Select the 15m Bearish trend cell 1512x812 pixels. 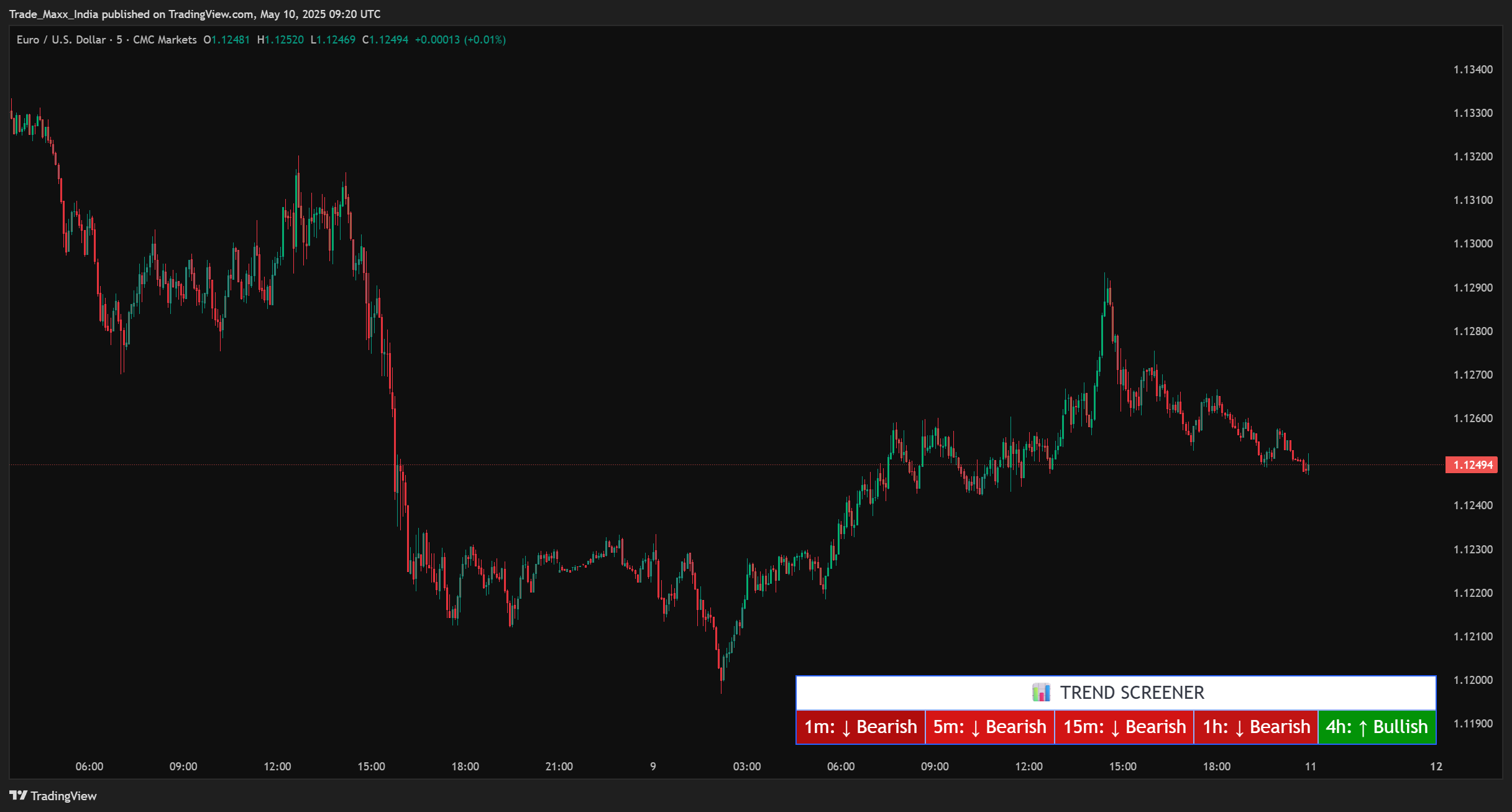click(1125, 726)
